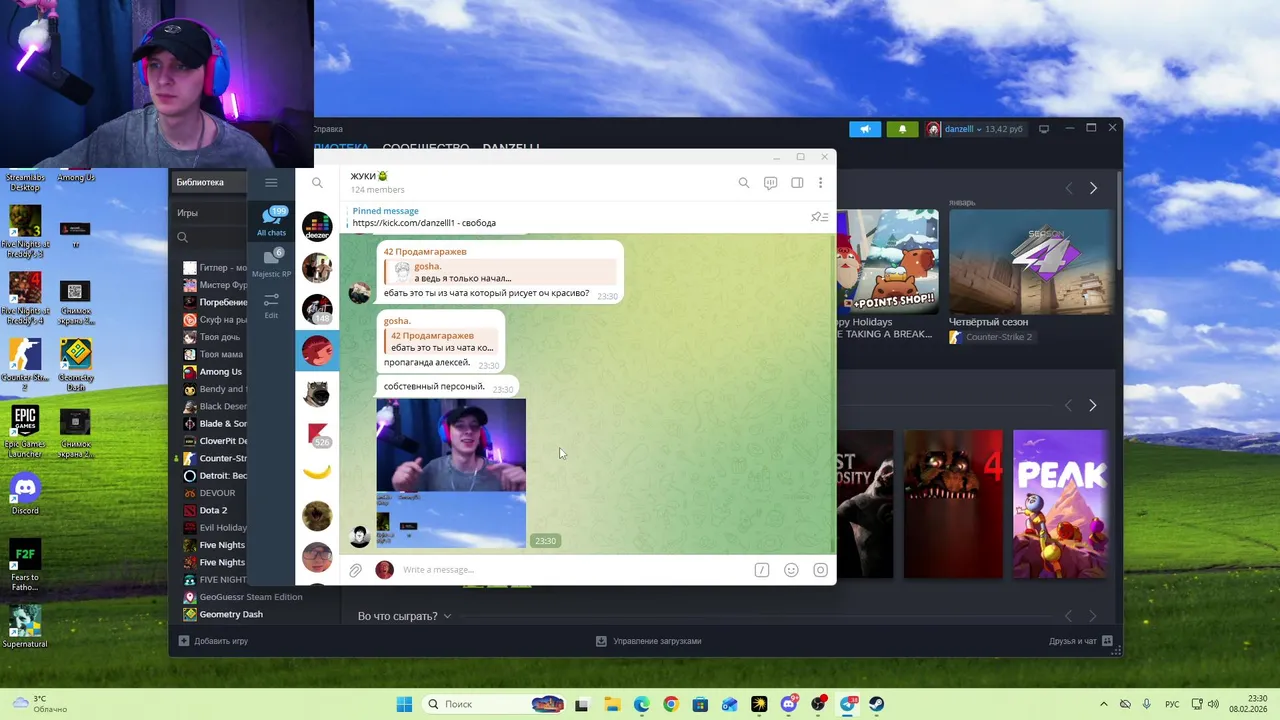The width and height of the screenshot is (1280, 720).
Task: Open weather widget on taskbar
Action: 40,704
